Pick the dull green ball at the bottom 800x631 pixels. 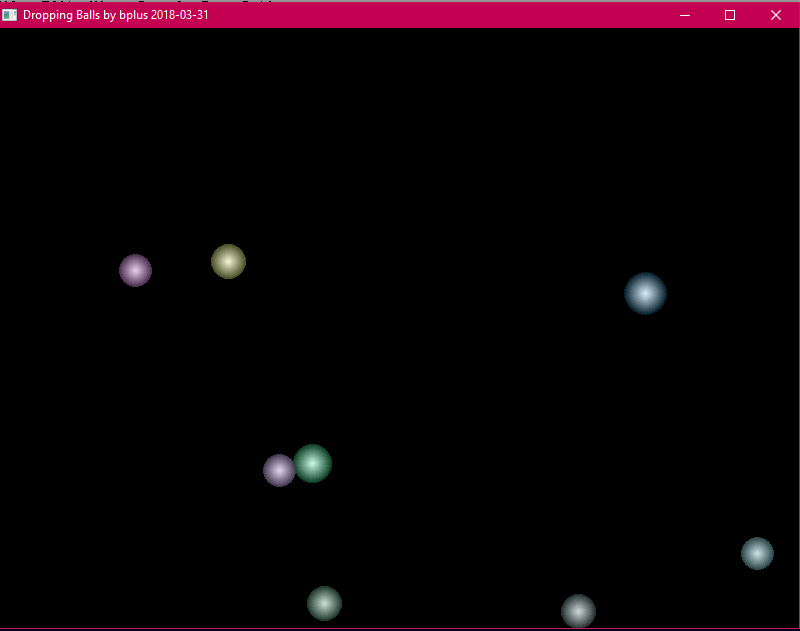tap(324, 603)
